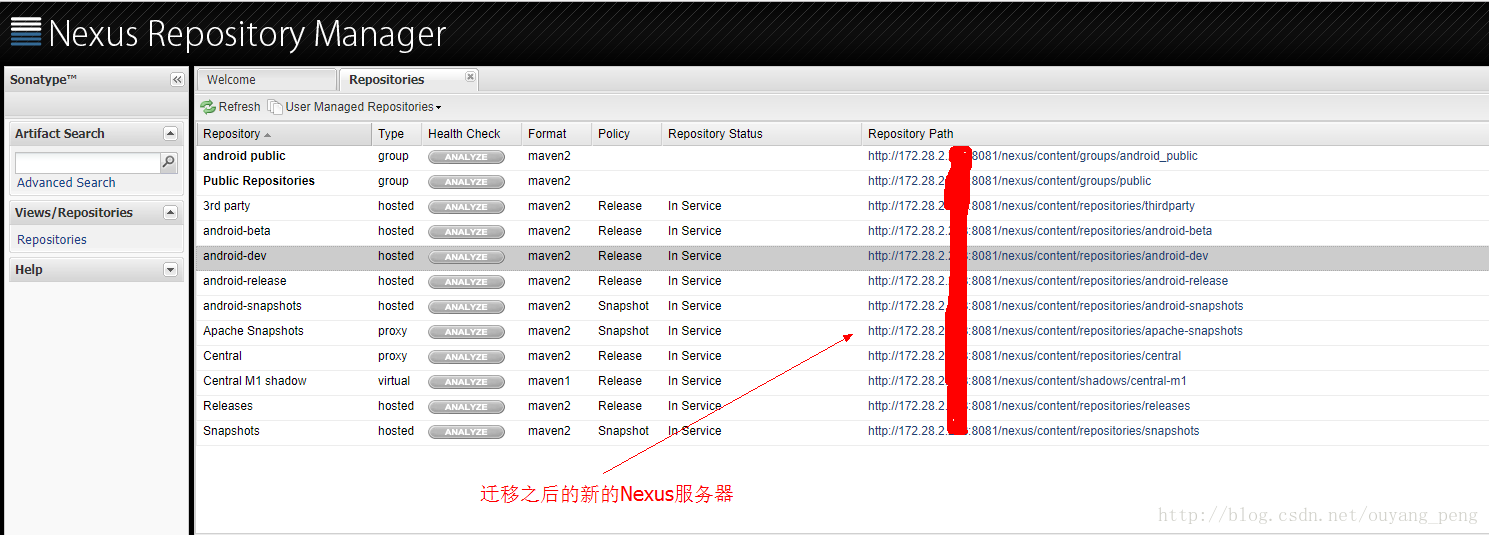This screenshot has width=1489, height=535.
Task: Click Analyze button for android-snapshots
Action: 466,307
